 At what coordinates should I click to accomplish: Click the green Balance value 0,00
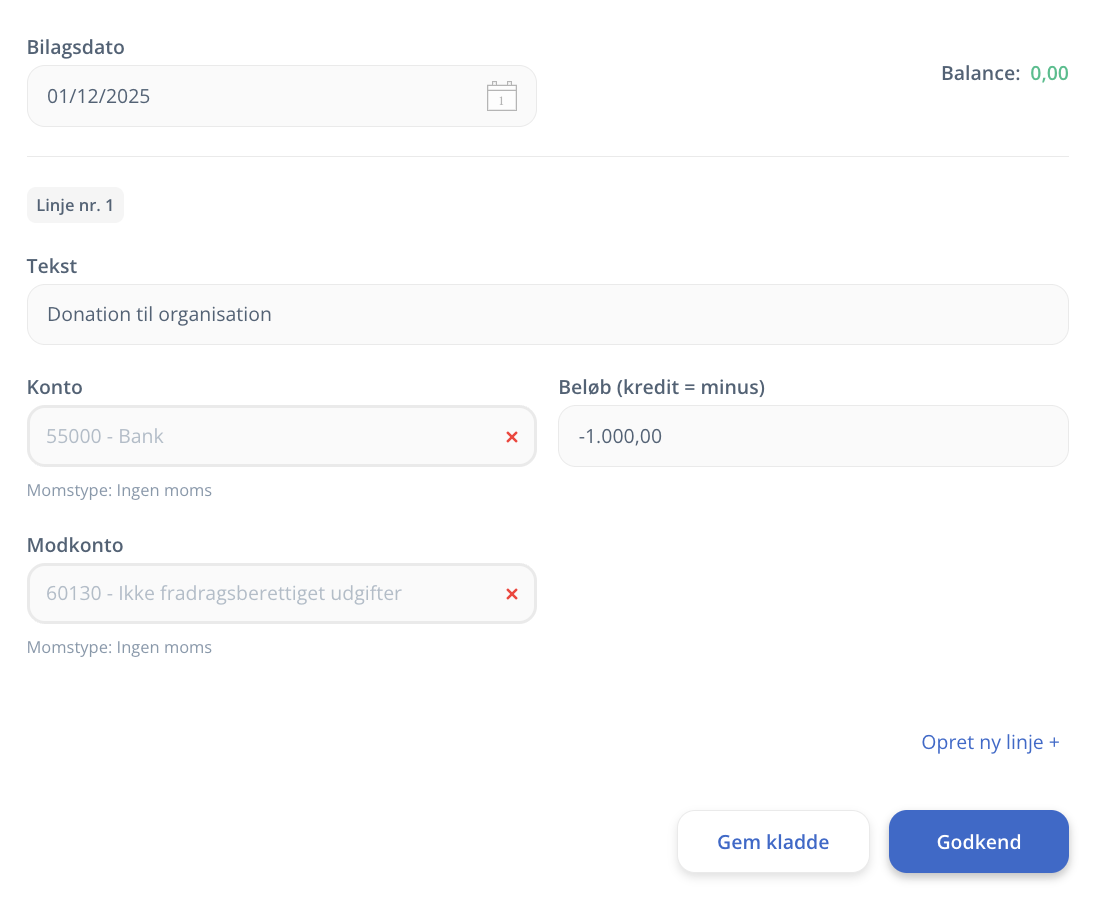pyautogui.click(x=1049, y=73)
